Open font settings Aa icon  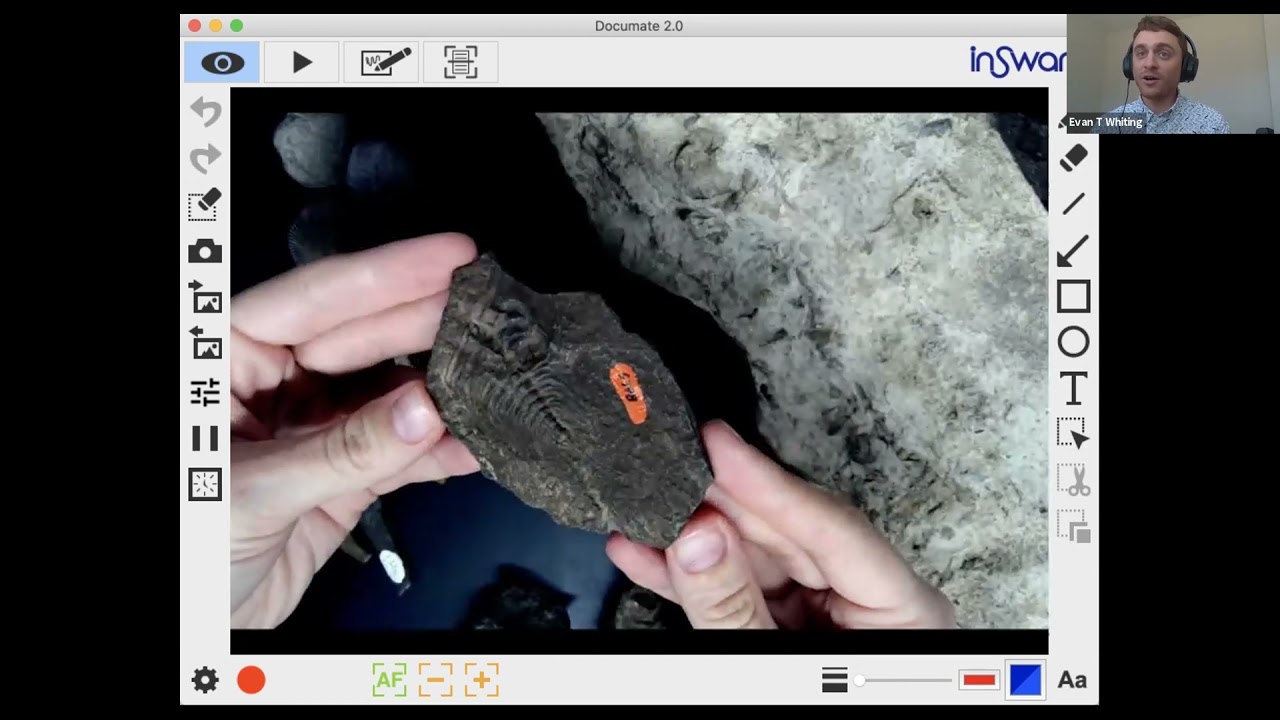[1072, 680]
